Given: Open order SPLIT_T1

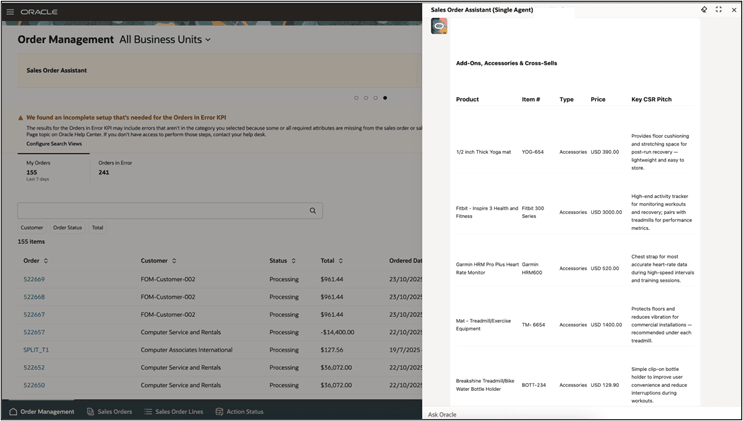Looking at the screenshot, I should 36,350.
